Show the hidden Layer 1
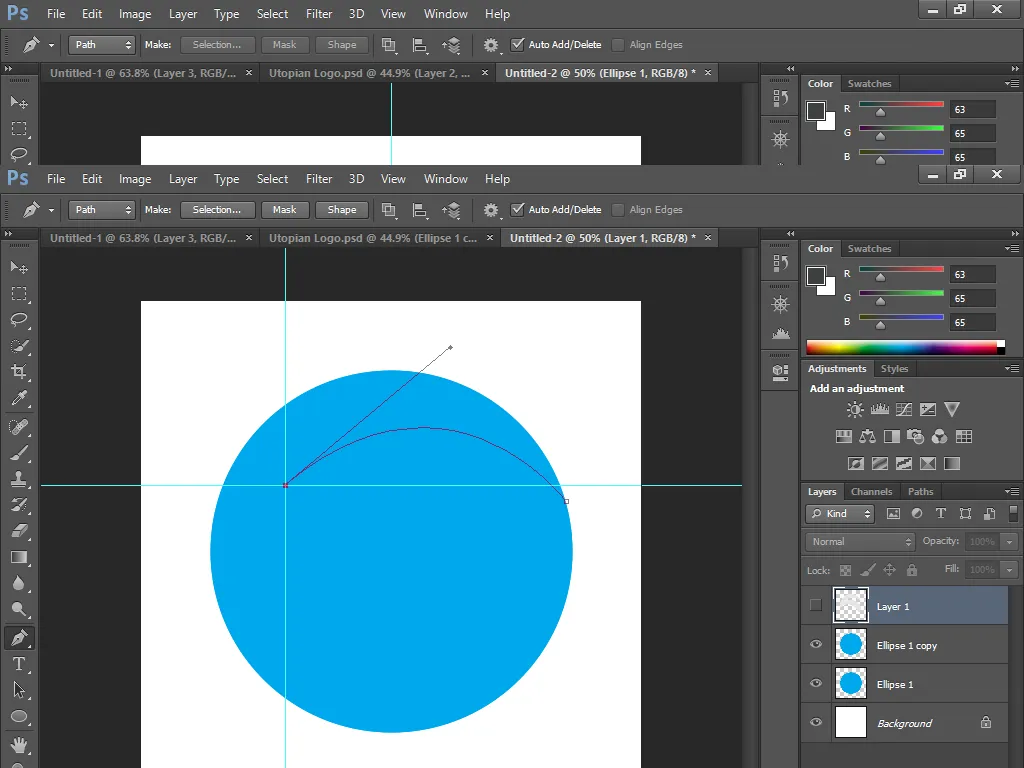The image size is (1024, 768). [816, 605]
